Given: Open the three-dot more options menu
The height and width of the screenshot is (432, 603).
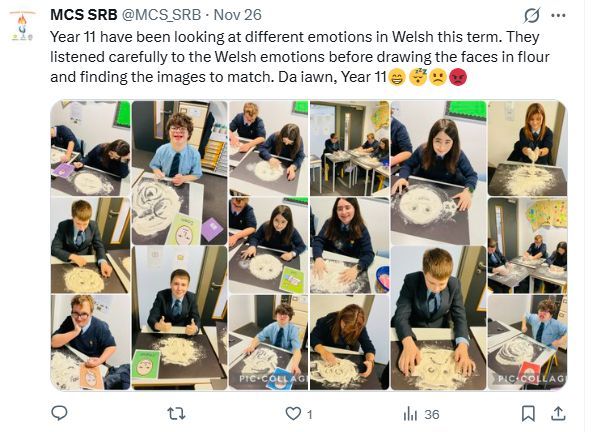Looking at the screenshot, I should (x=558, y=17).
